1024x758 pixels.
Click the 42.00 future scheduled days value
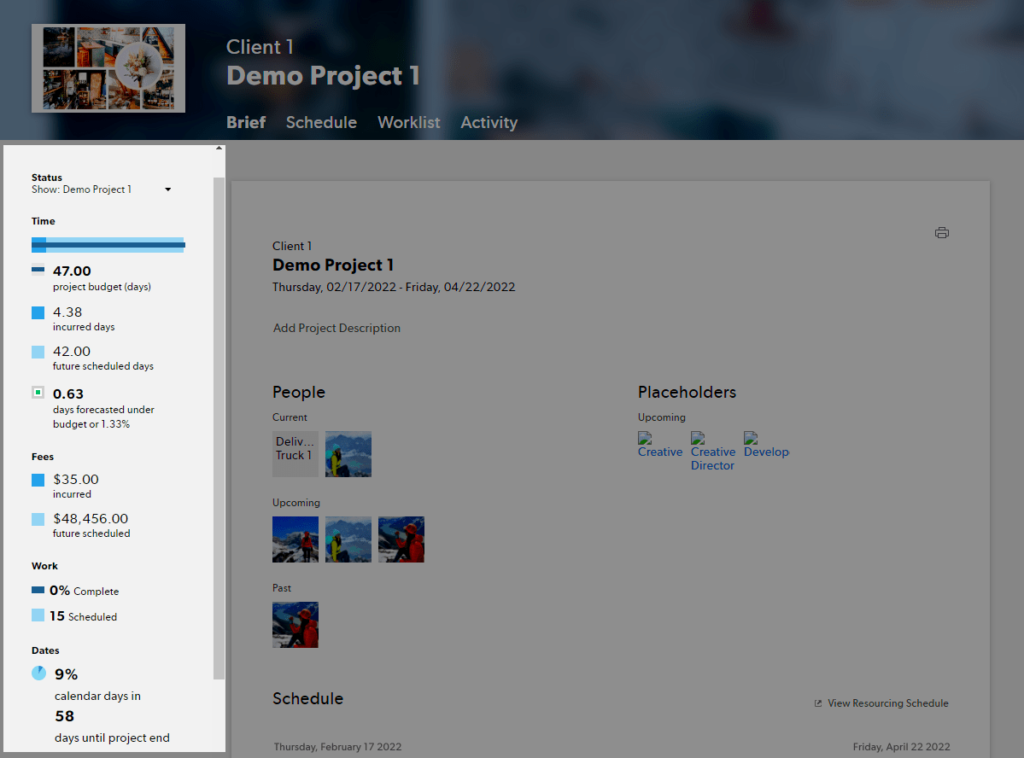coord(72,351)
